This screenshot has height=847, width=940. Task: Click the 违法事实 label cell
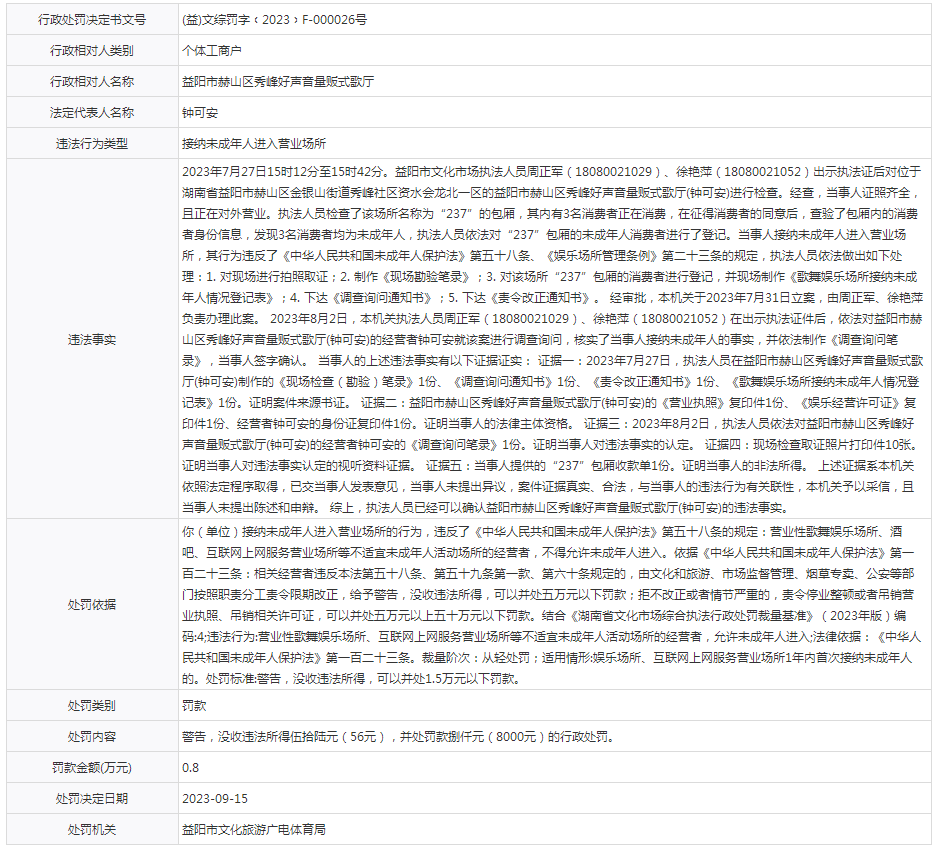(91, 340)
